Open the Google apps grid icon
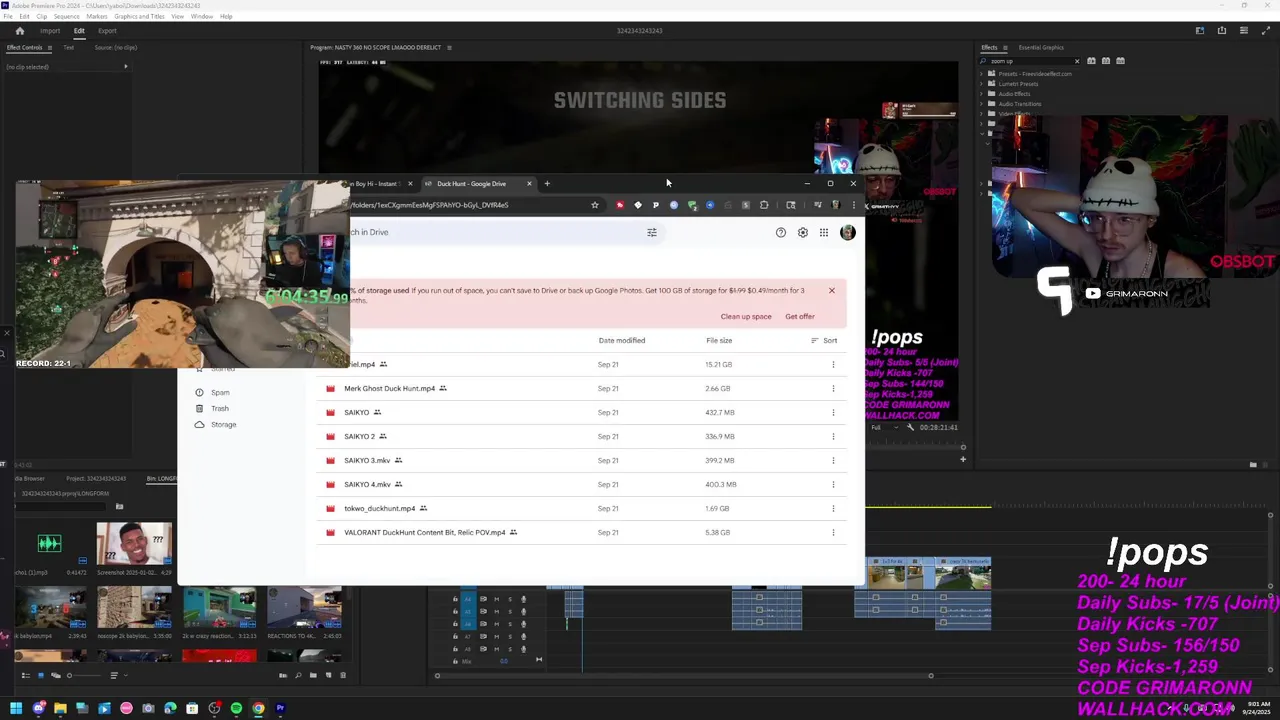The height and width of the screenshot is (720, 1280). coord(824,232)
